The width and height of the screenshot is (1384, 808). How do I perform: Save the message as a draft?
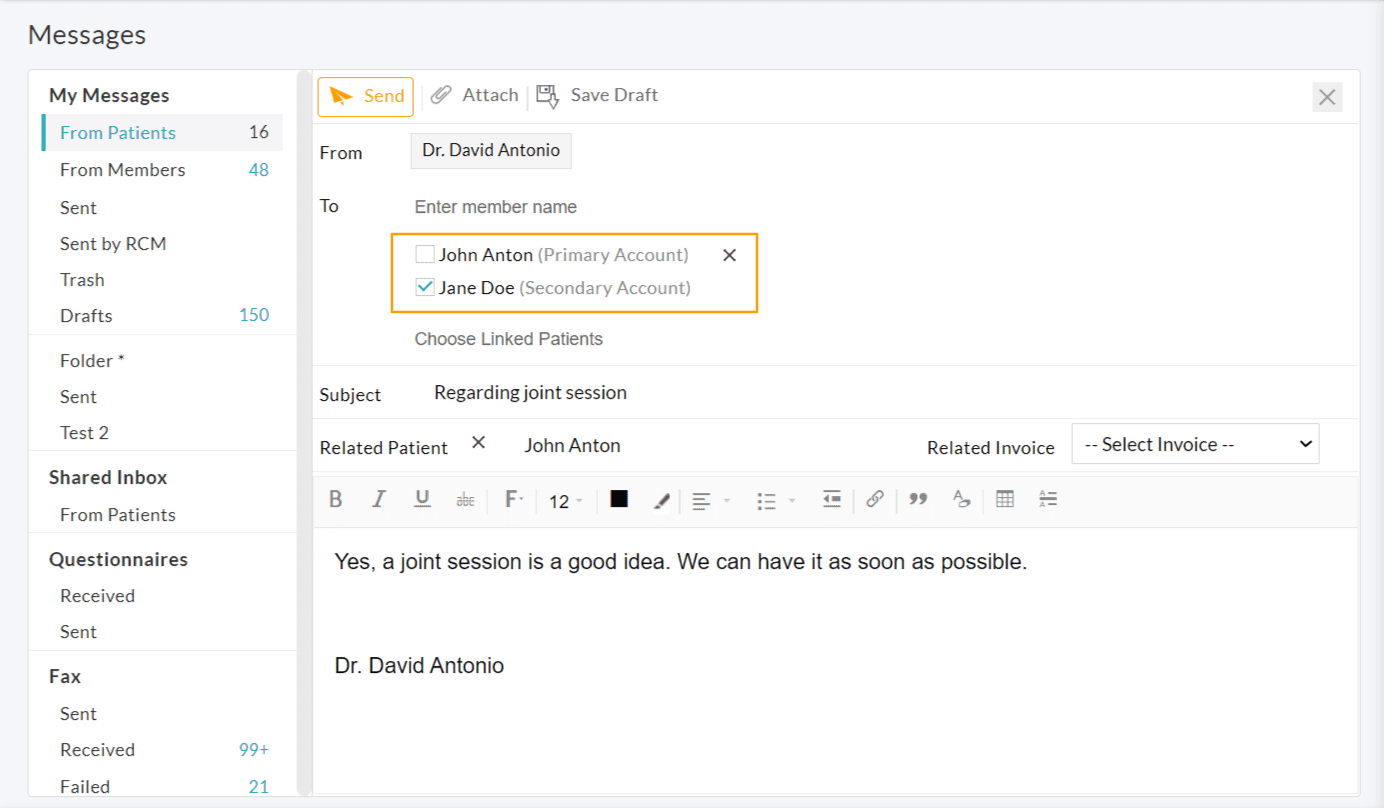point(596,95)
